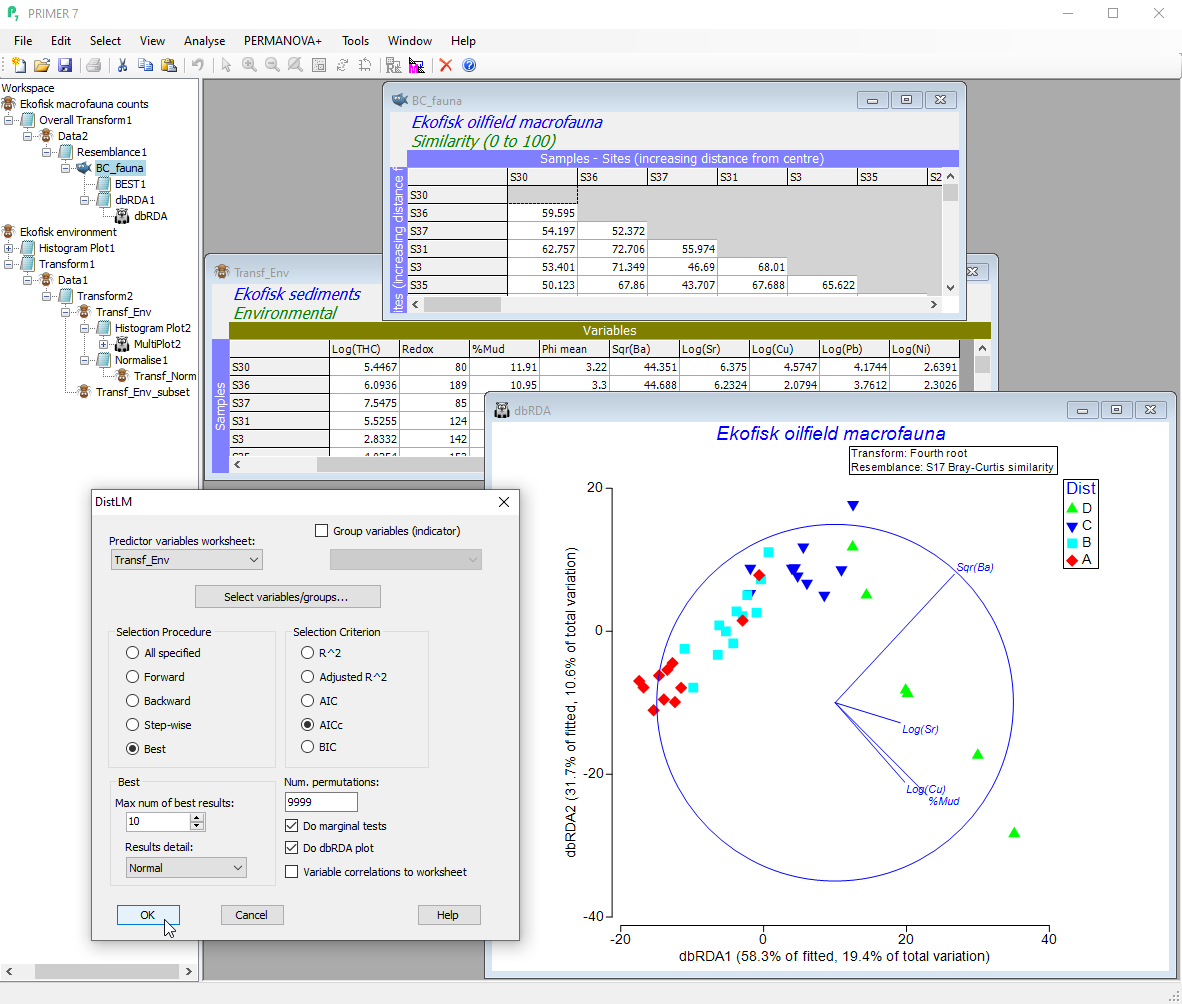Click the Copy icon in toolbar
The width and height of the screenshot is (1182, 1004).
[x=145, y=65]
